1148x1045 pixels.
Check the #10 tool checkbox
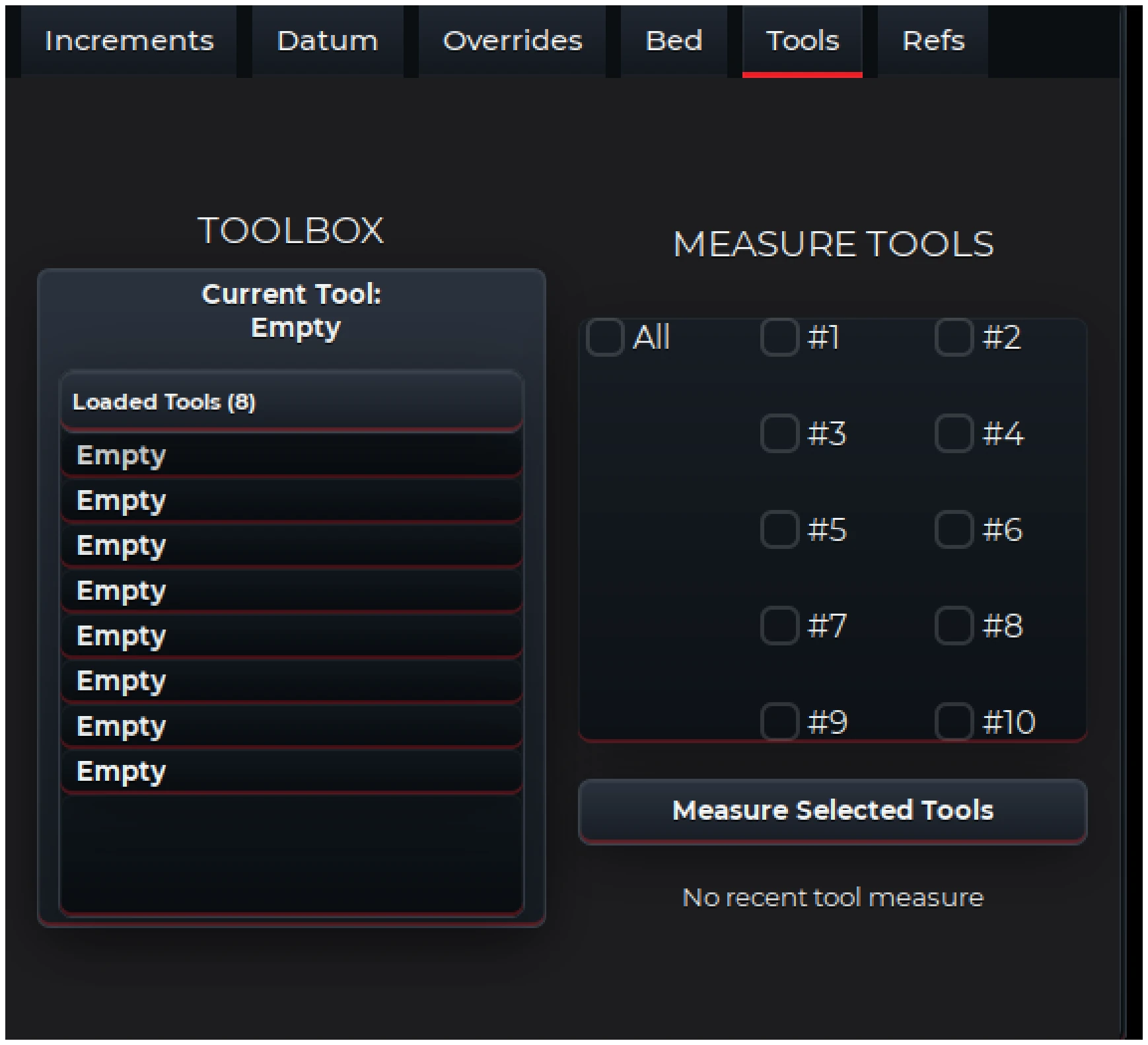coord(954,721)
